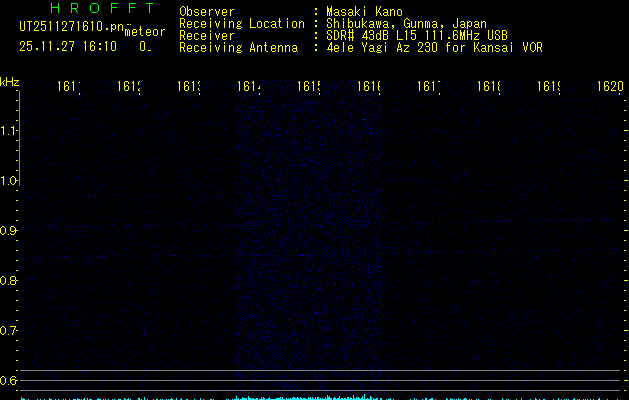Click the HROFFT title text
The width and height of the screenshot is (629, 400).
pyautogui.click(x=102, y=8)
